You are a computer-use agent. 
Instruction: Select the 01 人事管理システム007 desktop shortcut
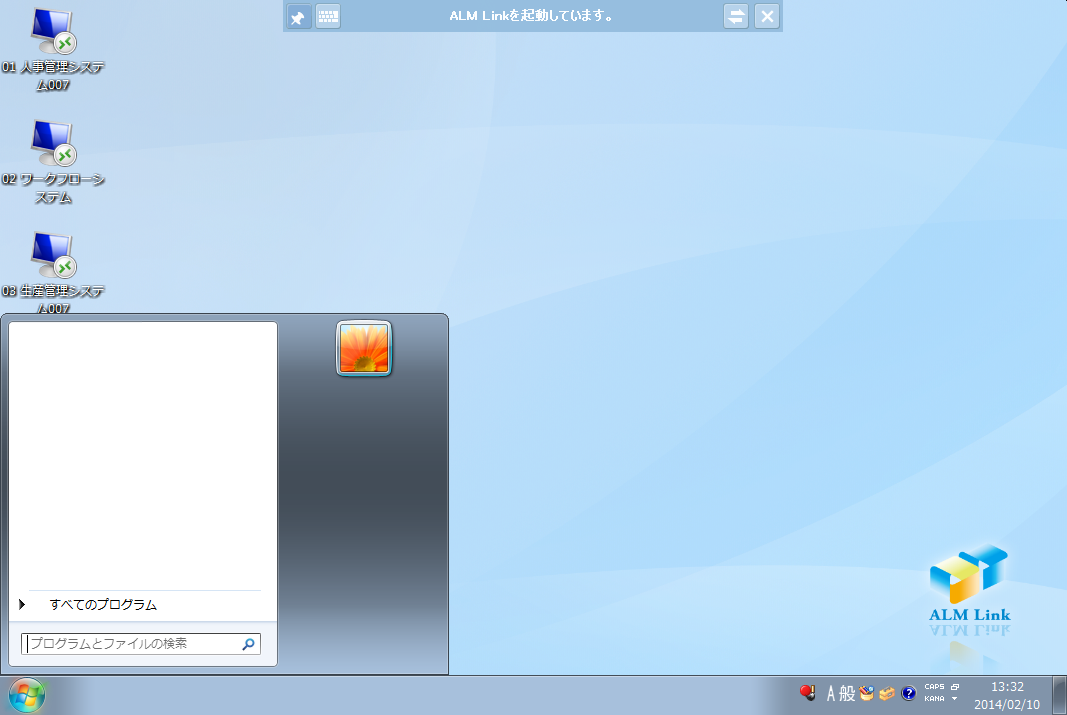pos(53,50)
